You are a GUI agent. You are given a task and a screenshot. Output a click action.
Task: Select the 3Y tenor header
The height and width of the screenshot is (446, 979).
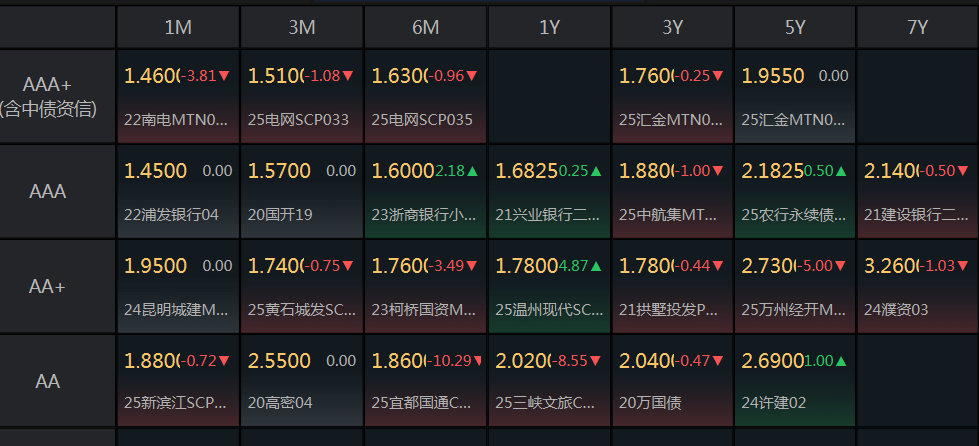pos(672,27)
